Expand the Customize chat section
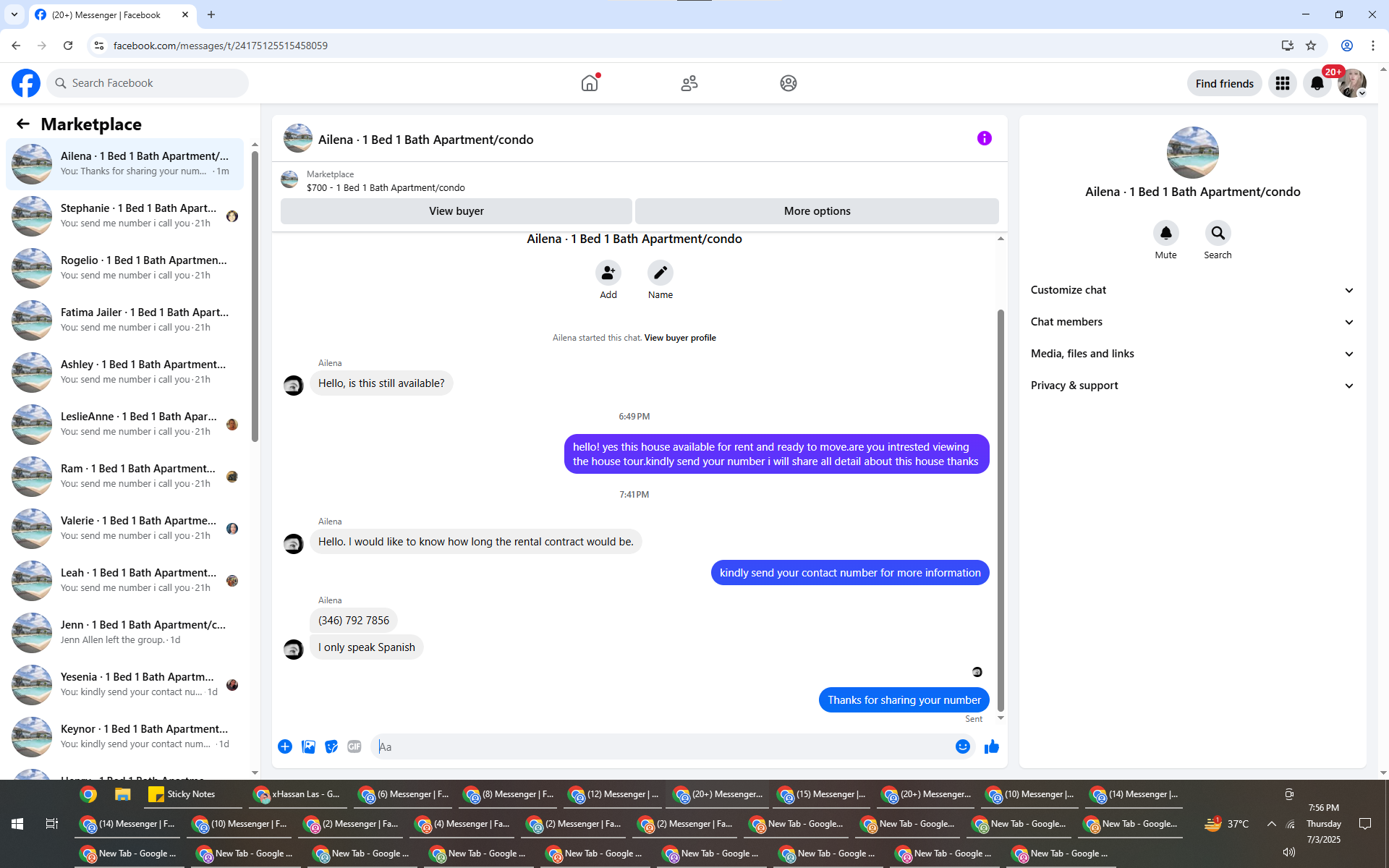 tap(1192, 290)
